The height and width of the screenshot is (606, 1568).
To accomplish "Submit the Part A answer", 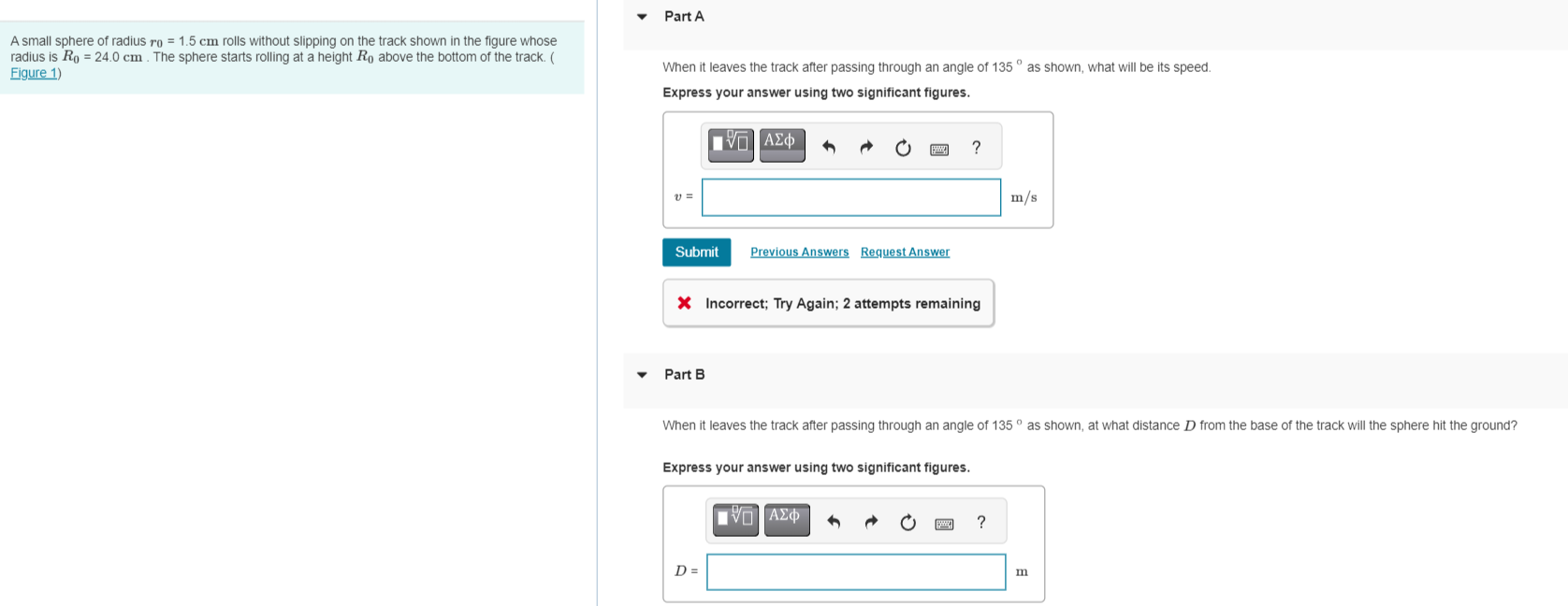I will click(x=696, y=252).
